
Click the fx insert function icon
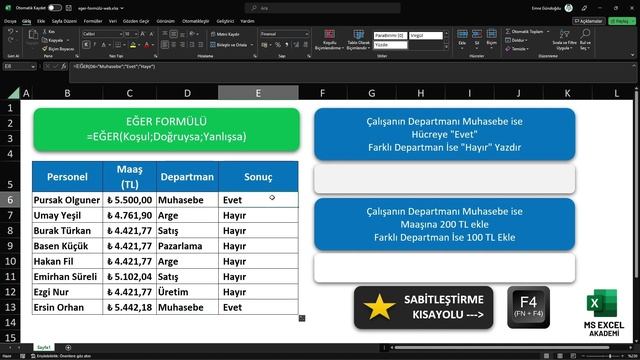click(x=64, y=66)
